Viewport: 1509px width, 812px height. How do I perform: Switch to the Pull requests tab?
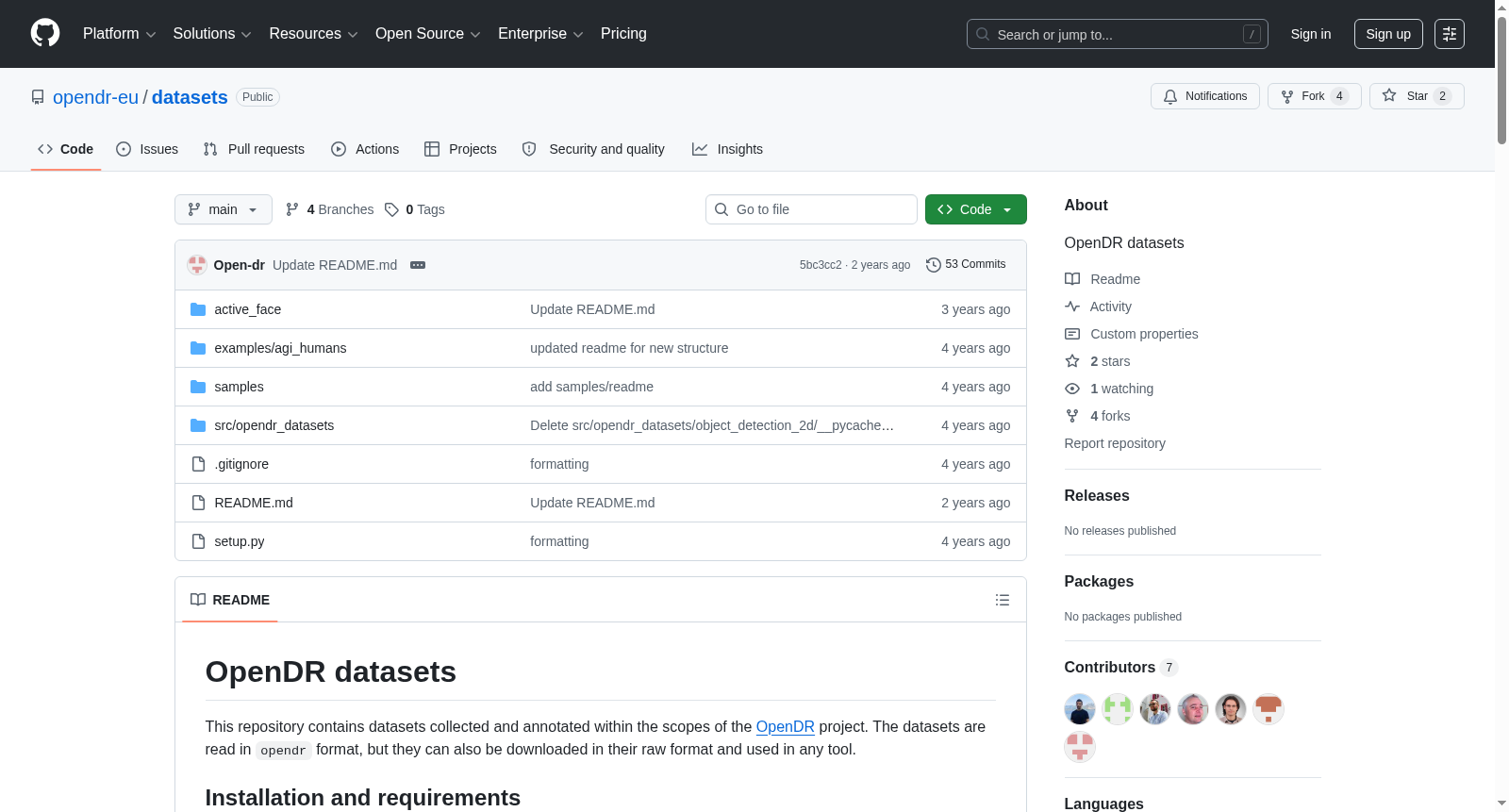coord(254,149)
